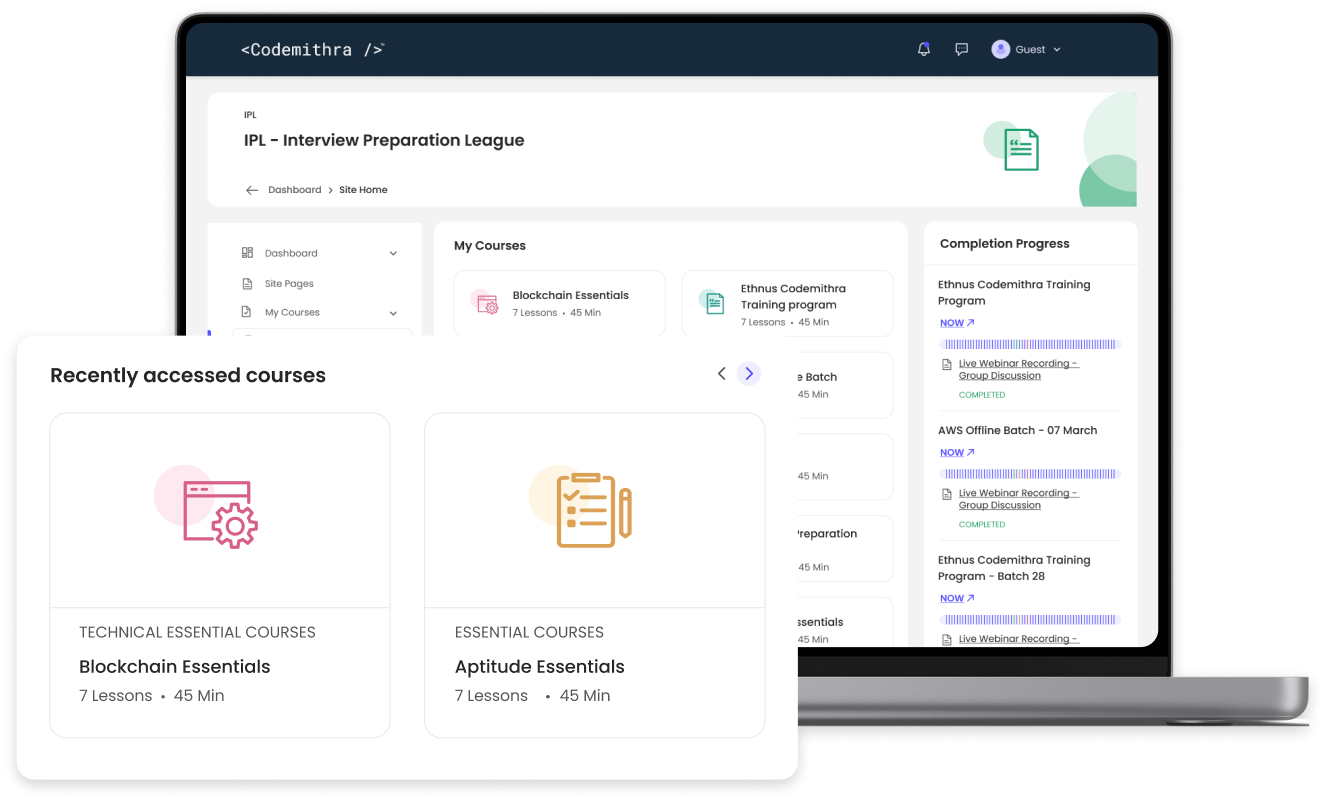
Task: Open Dashboard in the sidebar menu
Action: tap(291, 254)
